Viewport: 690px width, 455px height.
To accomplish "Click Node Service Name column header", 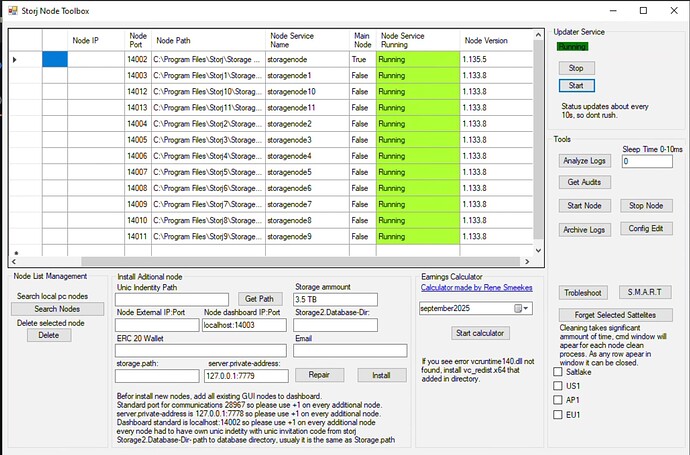I will pos(308,40).
